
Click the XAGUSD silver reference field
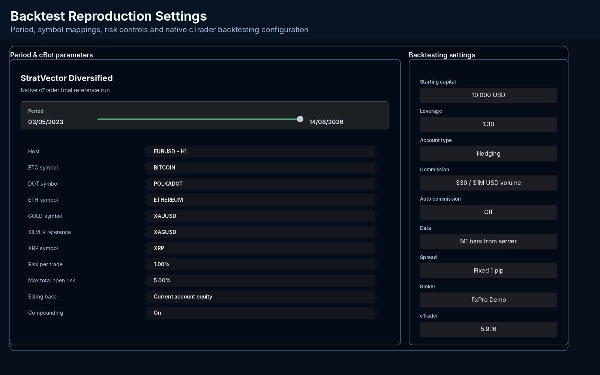click(260, 232)
